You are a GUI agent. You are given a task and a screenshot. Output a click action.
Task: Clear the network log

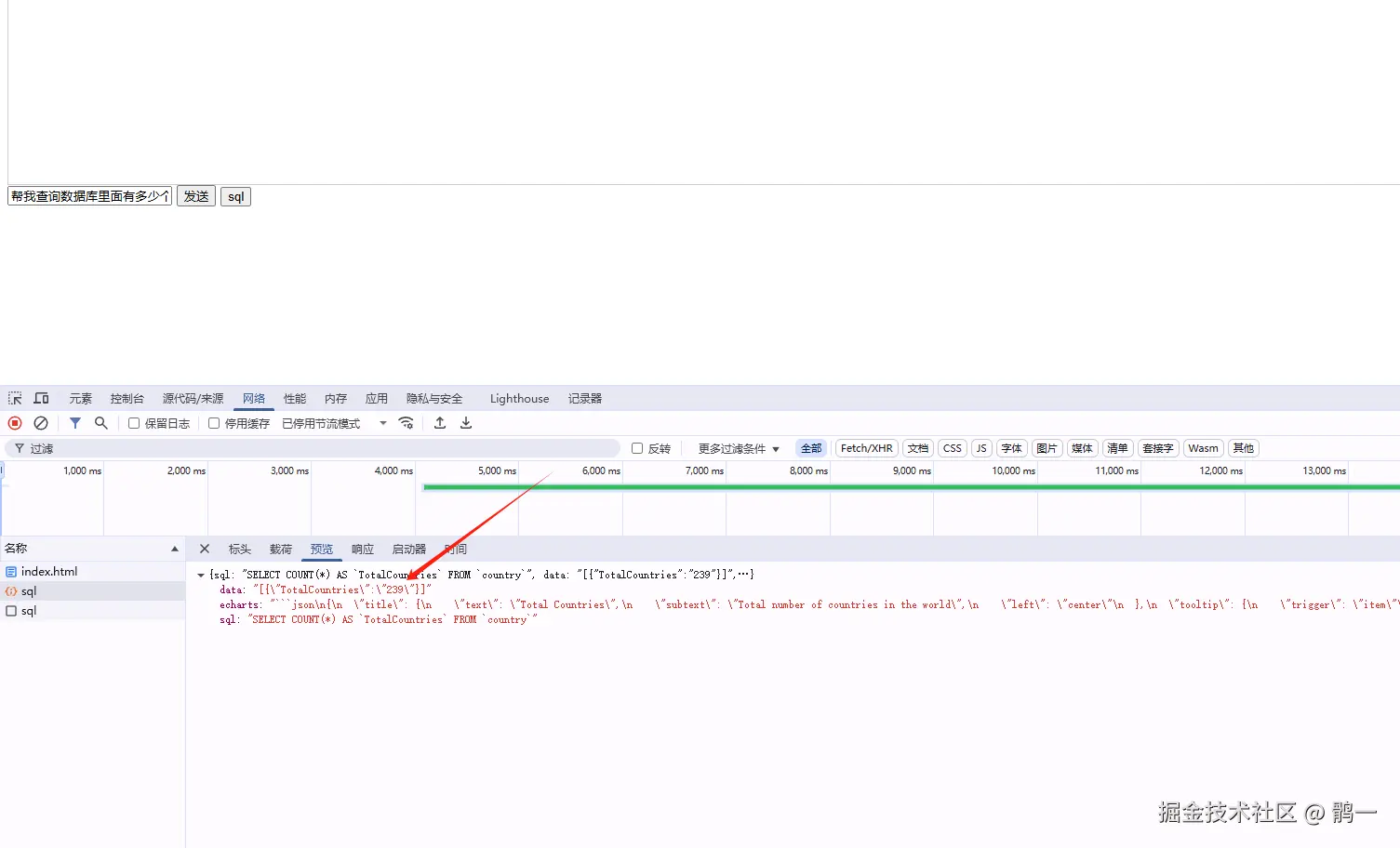tap(41, 423)
